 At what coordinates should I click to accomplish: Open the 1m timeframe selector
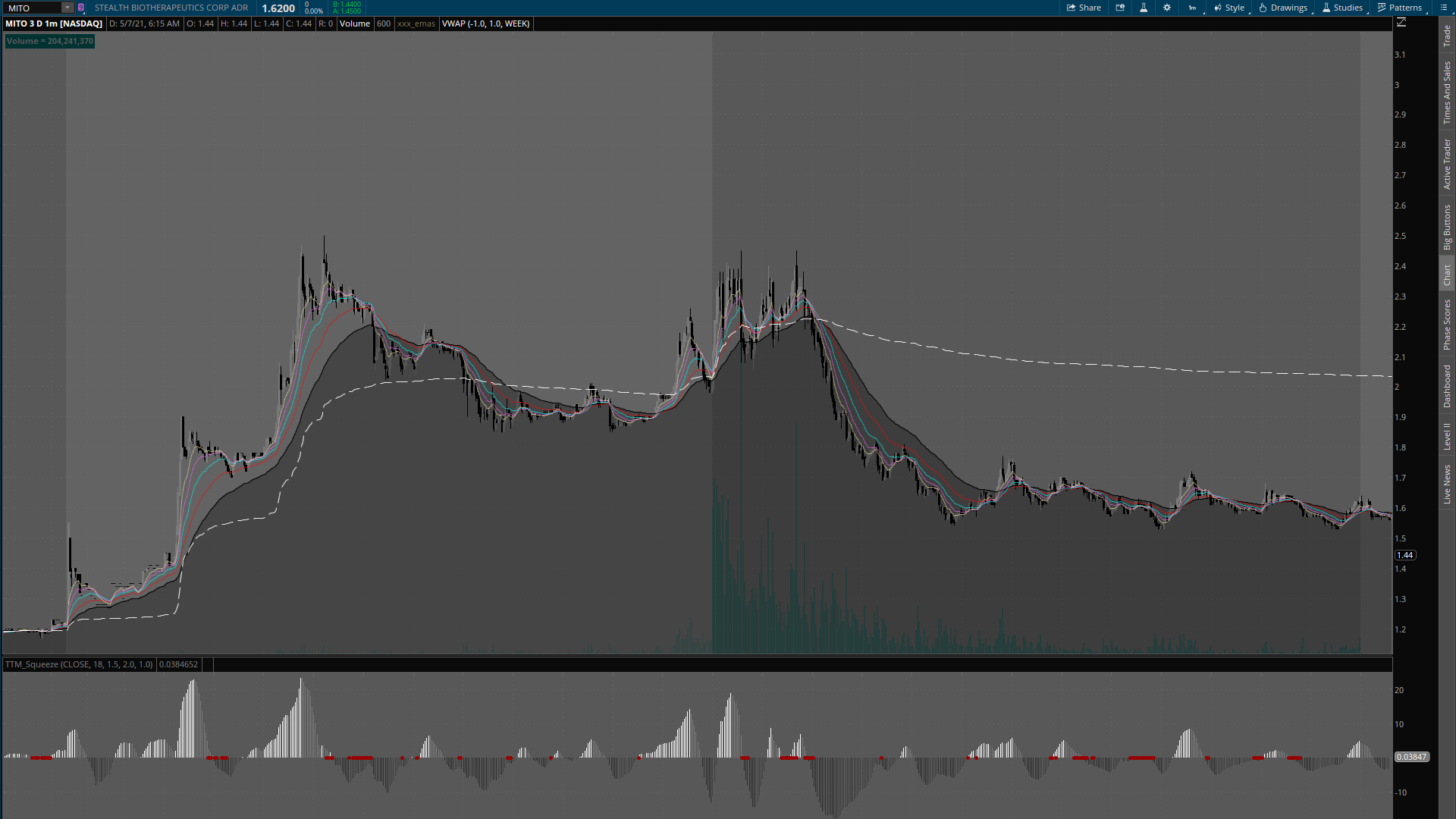tap(1192, 8)
